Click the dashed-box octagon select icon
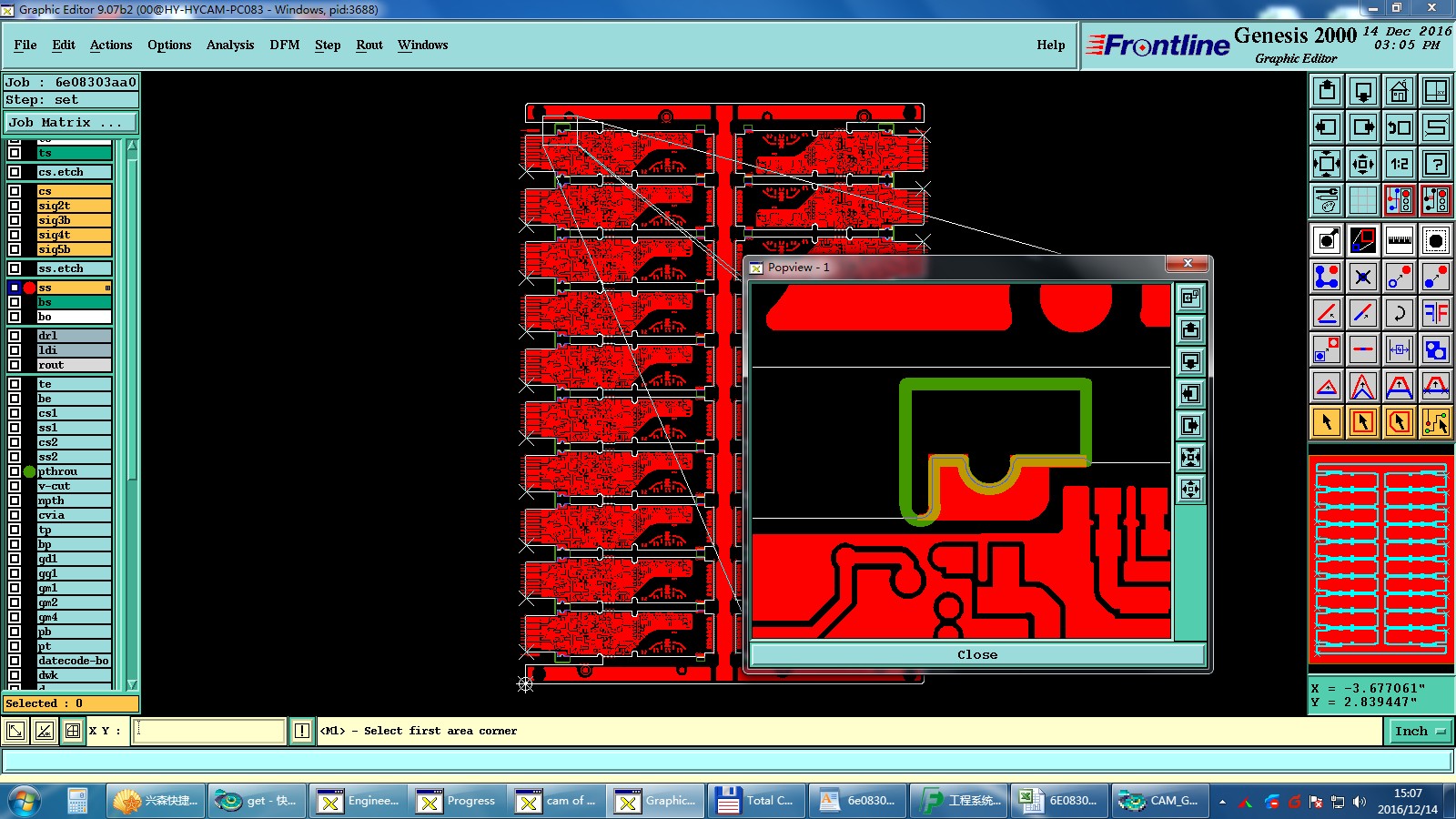 (1436, 240)
